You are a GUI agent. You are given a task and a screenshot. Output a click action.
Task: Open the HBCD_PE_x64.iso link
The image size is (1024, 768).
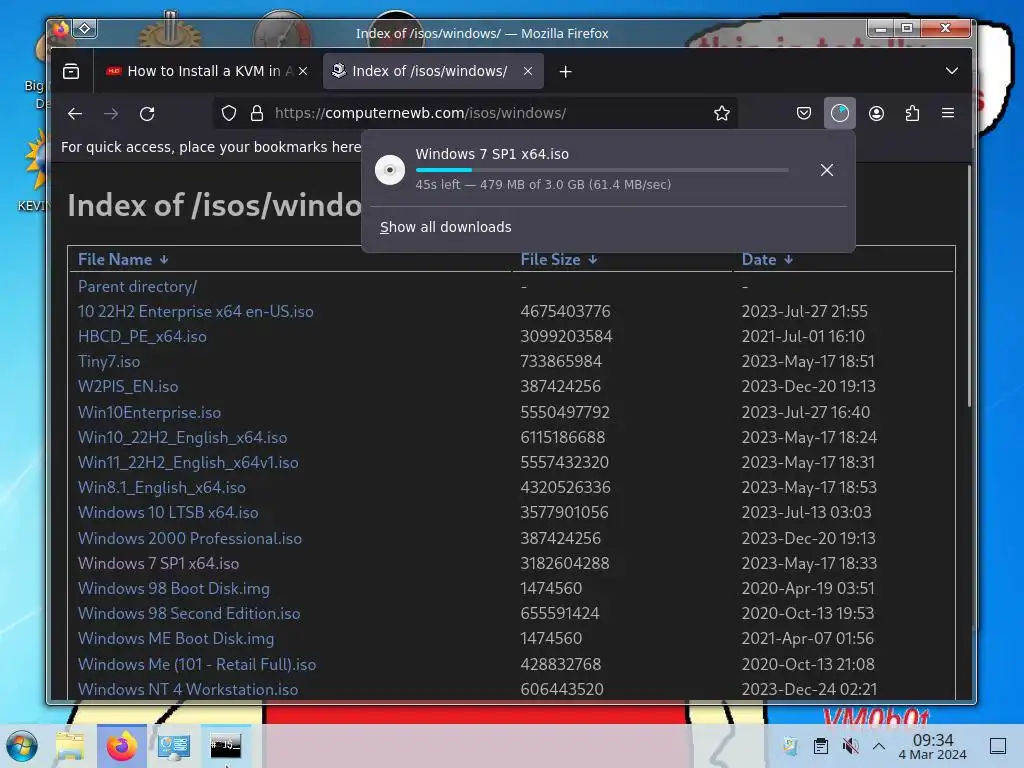pos(142,336)
